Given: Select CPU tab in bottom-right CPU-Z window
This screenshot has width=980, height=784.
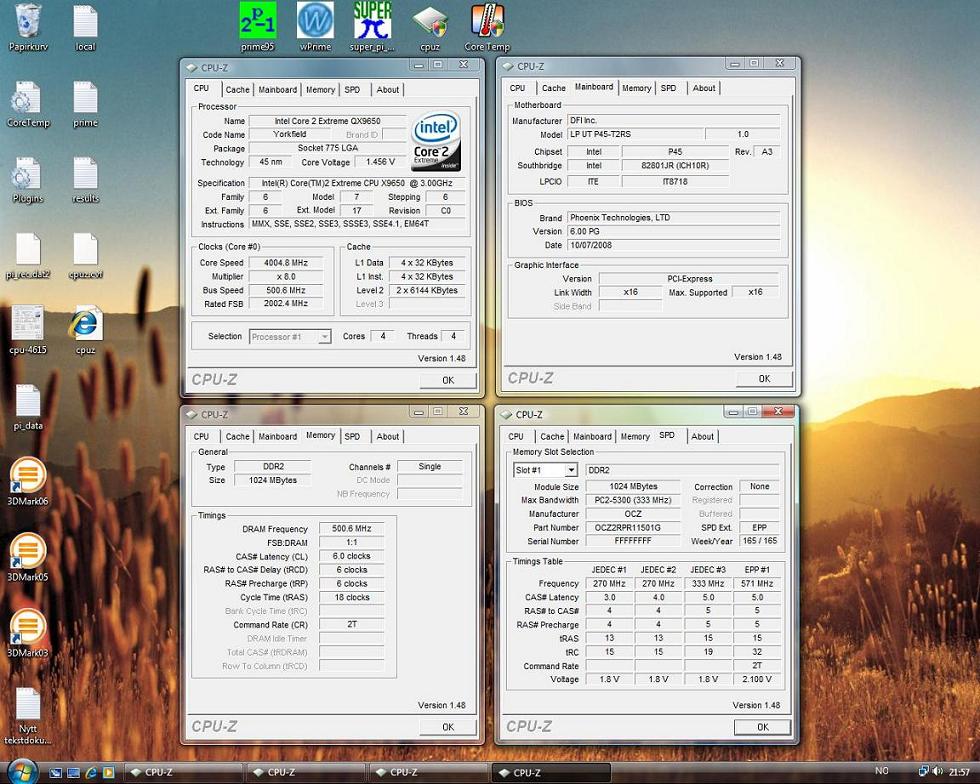Looking at the screenshot, I should (x=516, y=436).
